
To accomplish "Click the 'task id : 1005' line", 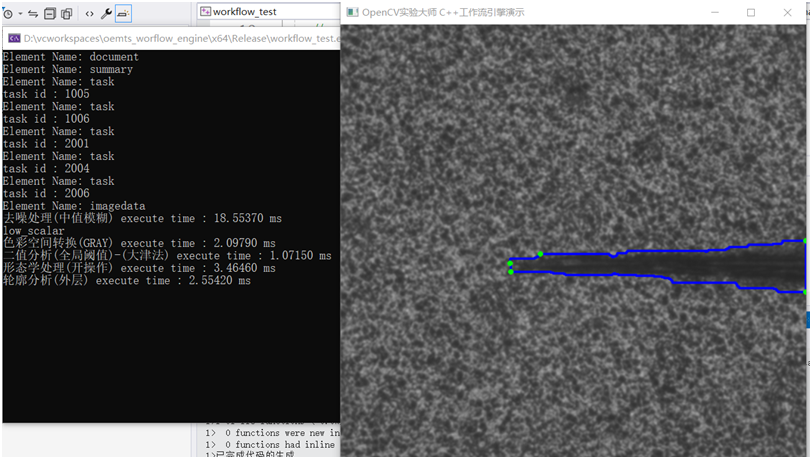I will [x=46, y=94].
